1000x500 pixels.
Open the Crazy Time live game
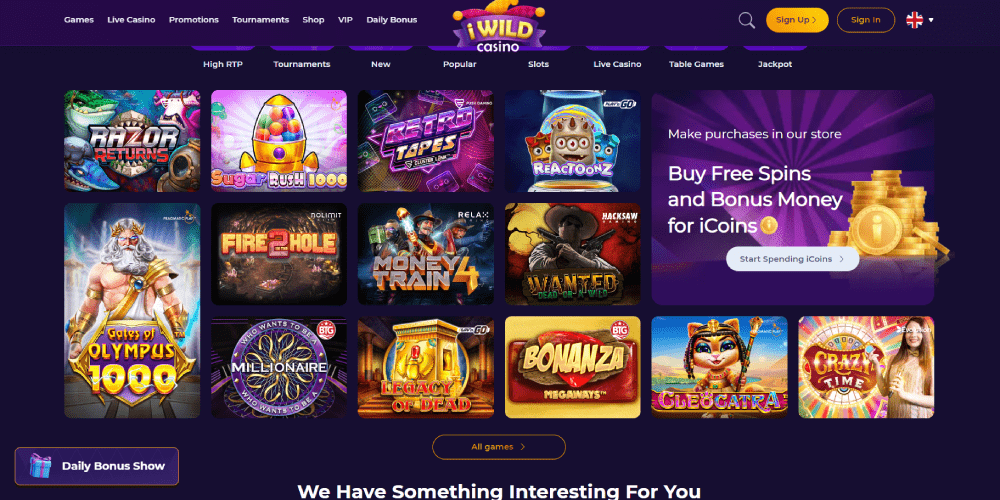[x=866, y=367]
